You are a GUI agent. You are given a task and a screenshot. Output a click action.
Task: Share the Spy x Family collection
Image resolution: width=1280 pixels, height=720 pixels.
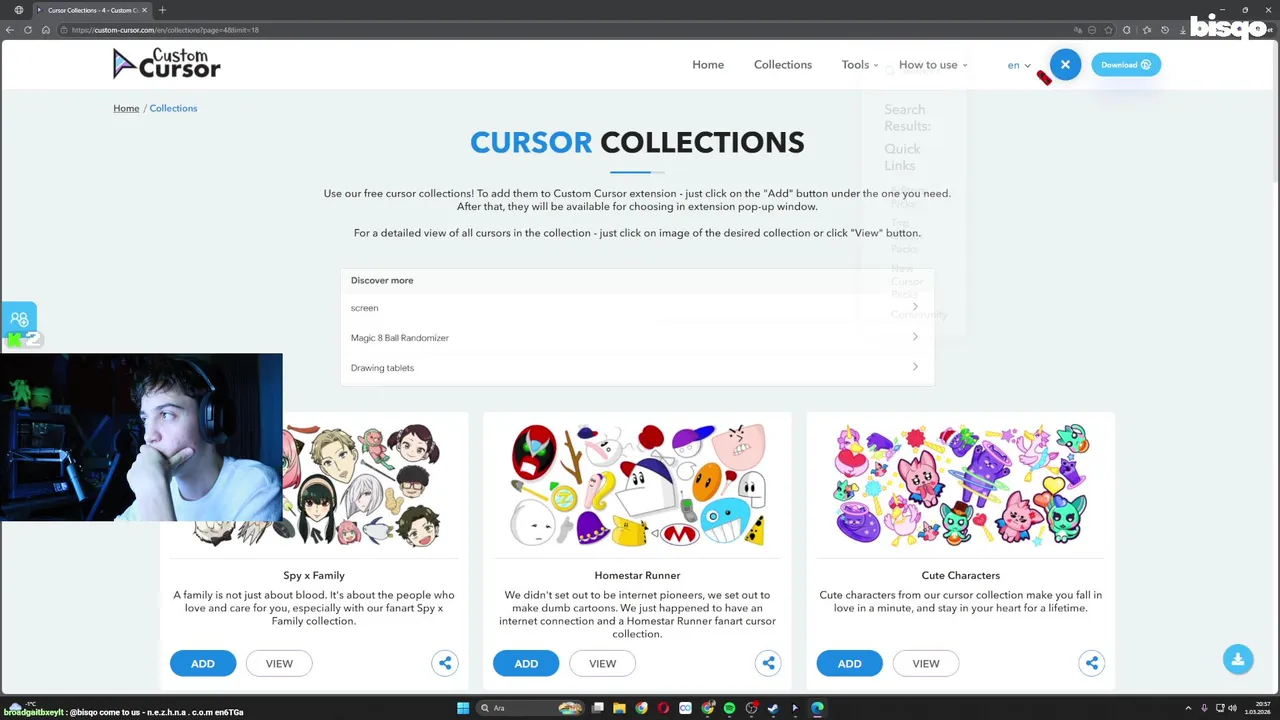click(445, 663)
